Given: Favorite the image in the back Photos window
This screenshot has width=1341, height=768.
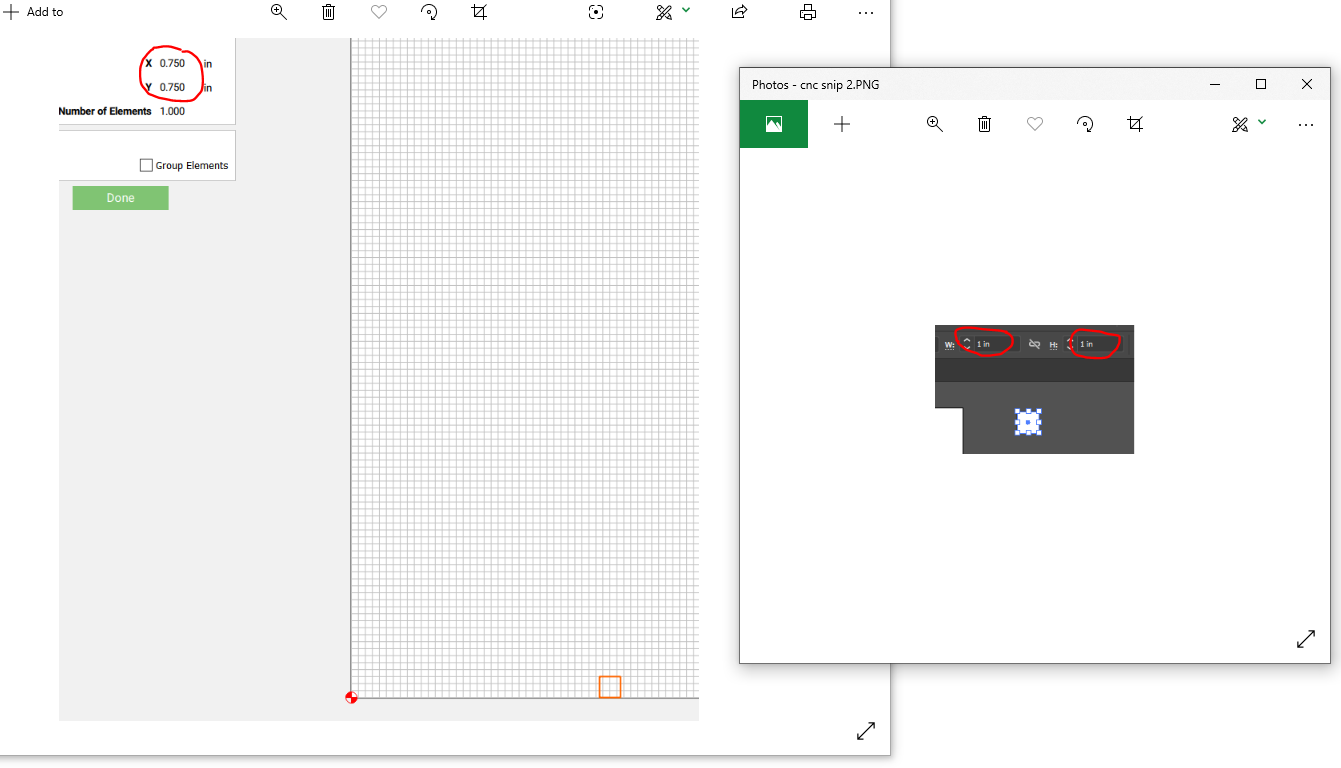Looking at the screenshot, I should 379,12.
